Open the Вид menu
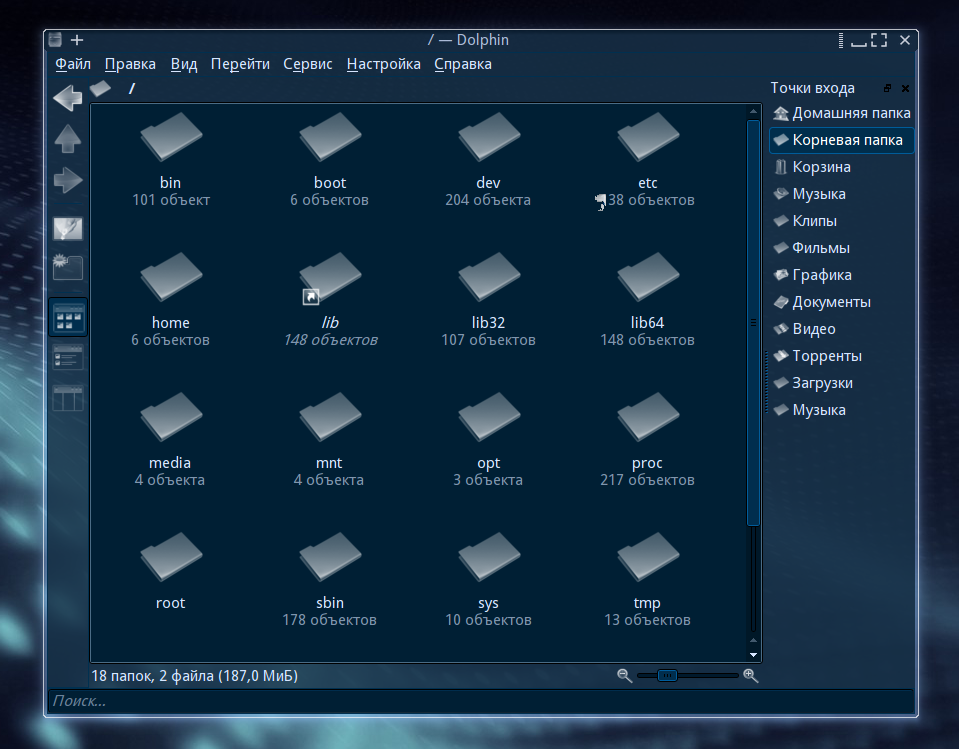 [x=183, y=64]
